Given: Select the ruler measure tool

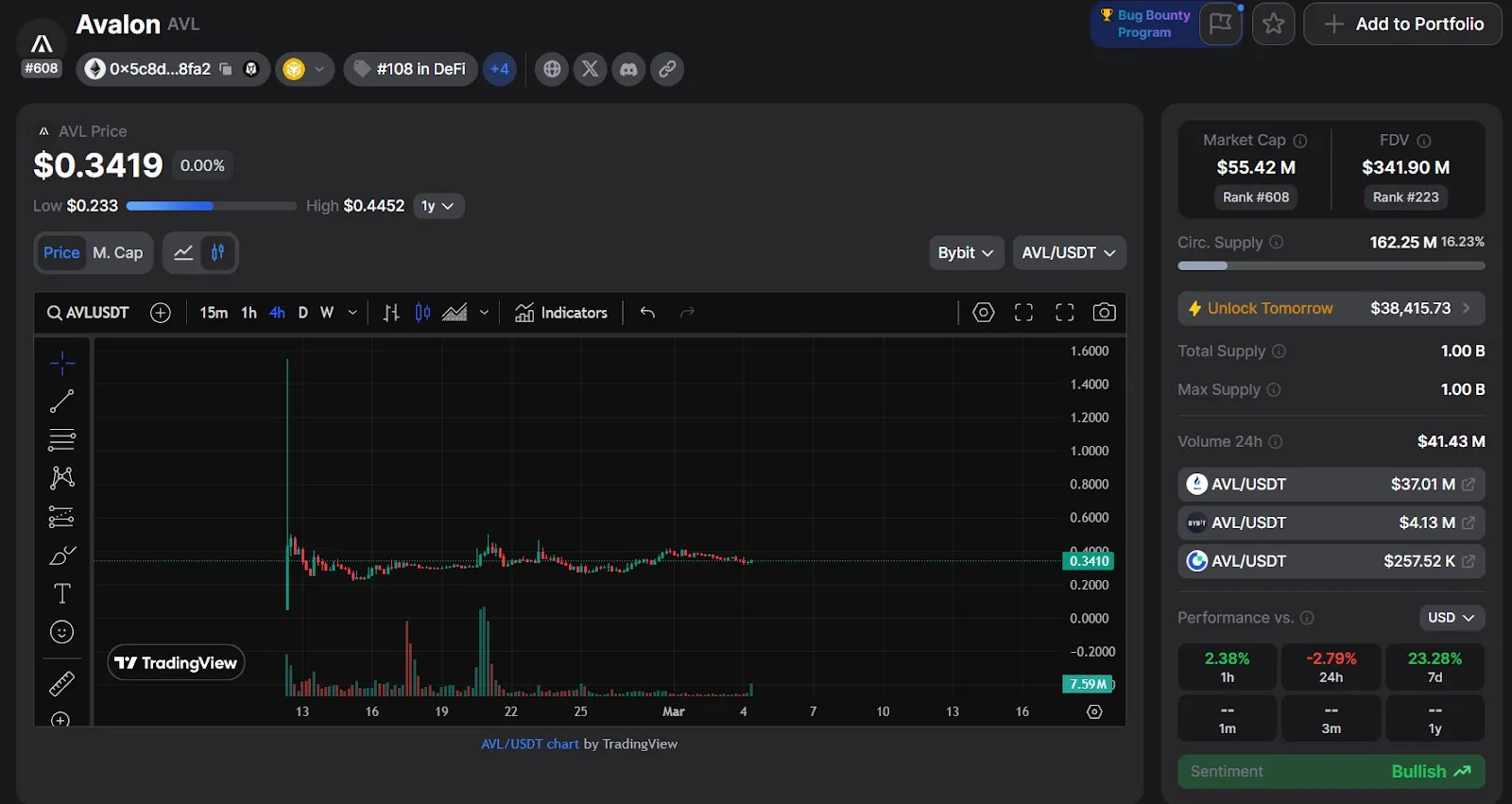Looking at the screenshot, I should (61, 683).
